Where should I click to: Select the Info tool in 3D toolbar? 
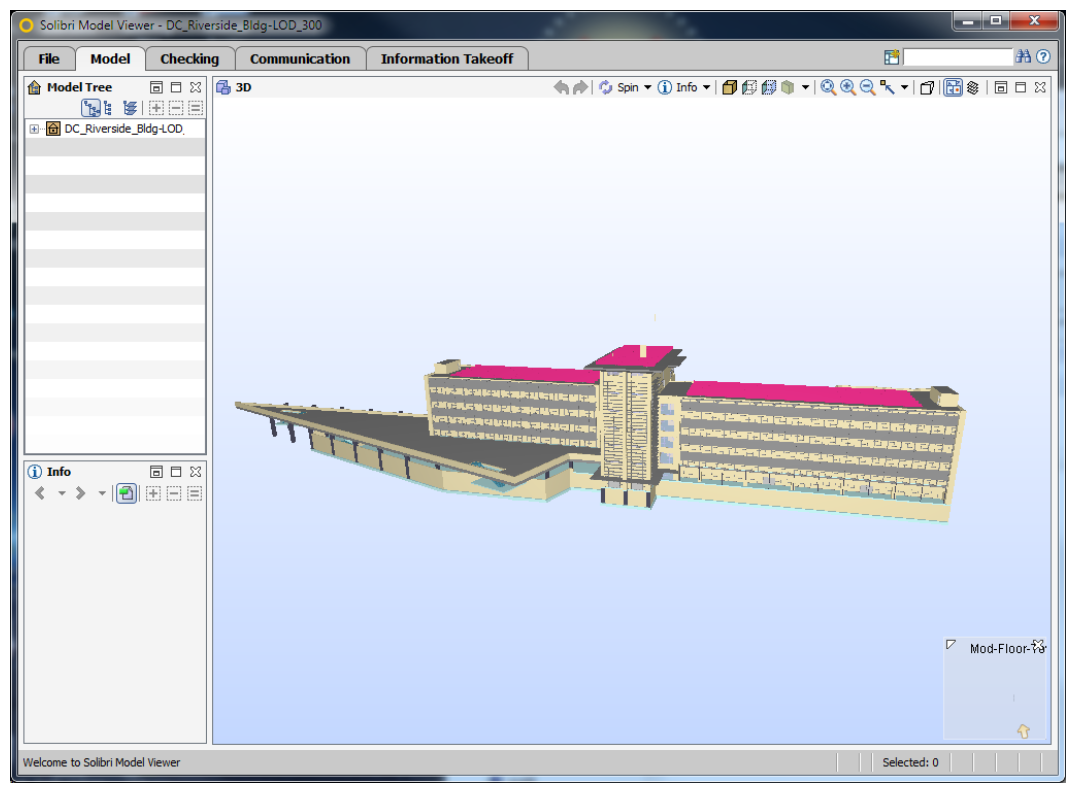(677, 87)
